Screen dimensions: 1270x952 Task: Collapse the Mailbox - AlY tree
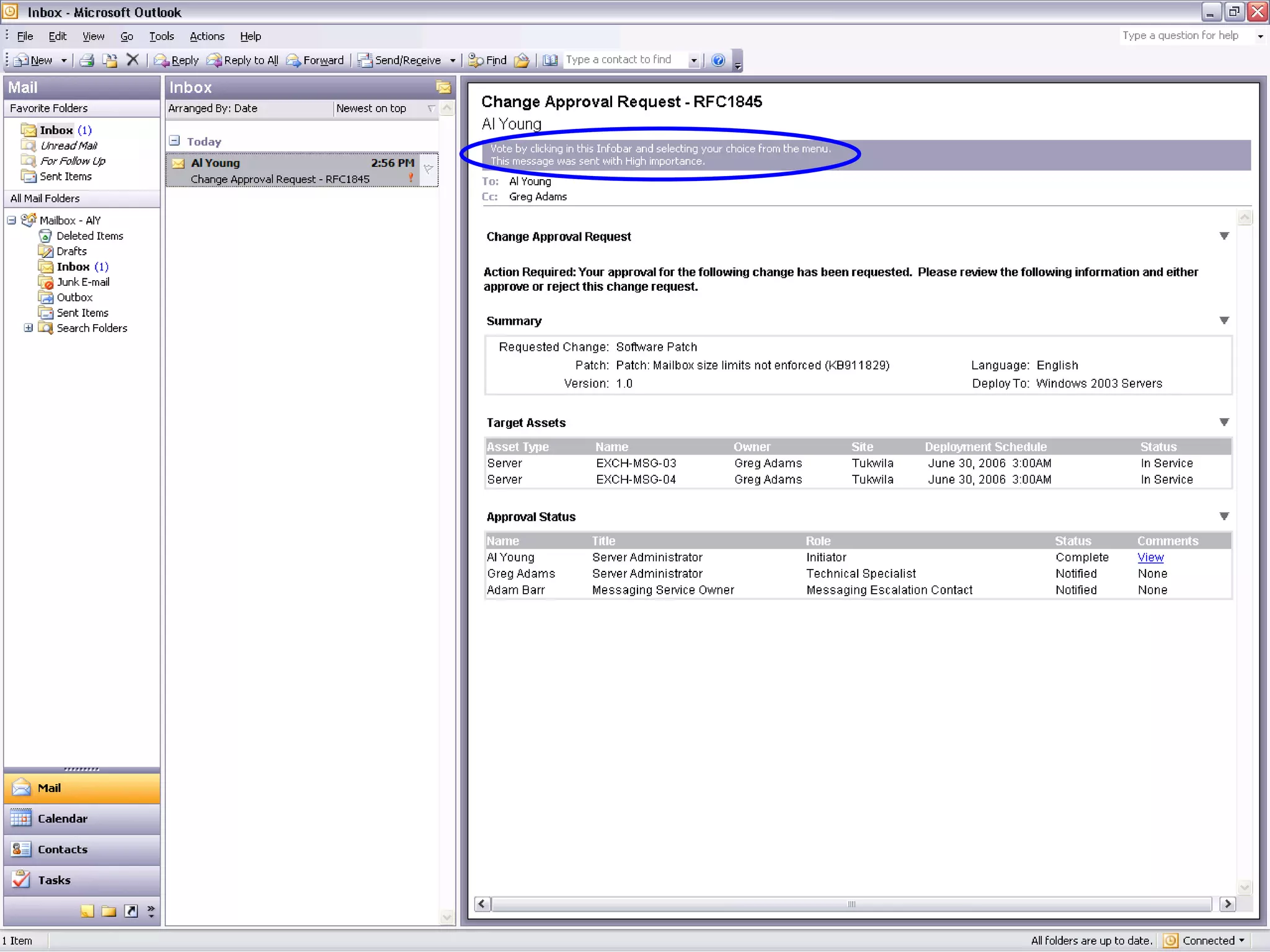click(x=11, y=220)
